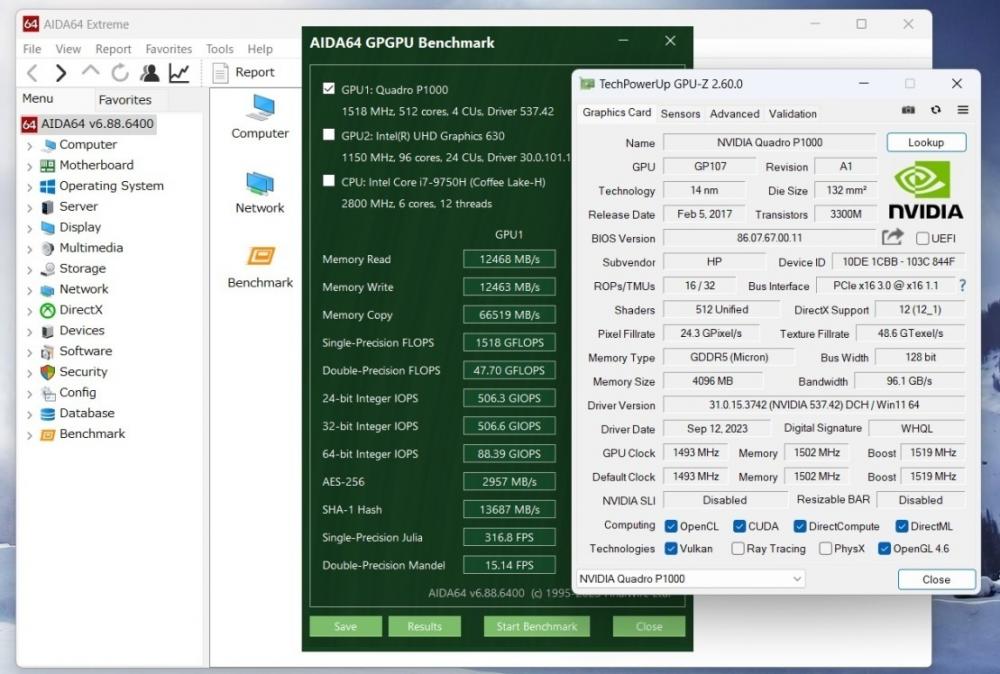Click the Lookup button in GPU-Z
The height and width of the screenshot is (674, 1000).
click(x=926, y=142)
